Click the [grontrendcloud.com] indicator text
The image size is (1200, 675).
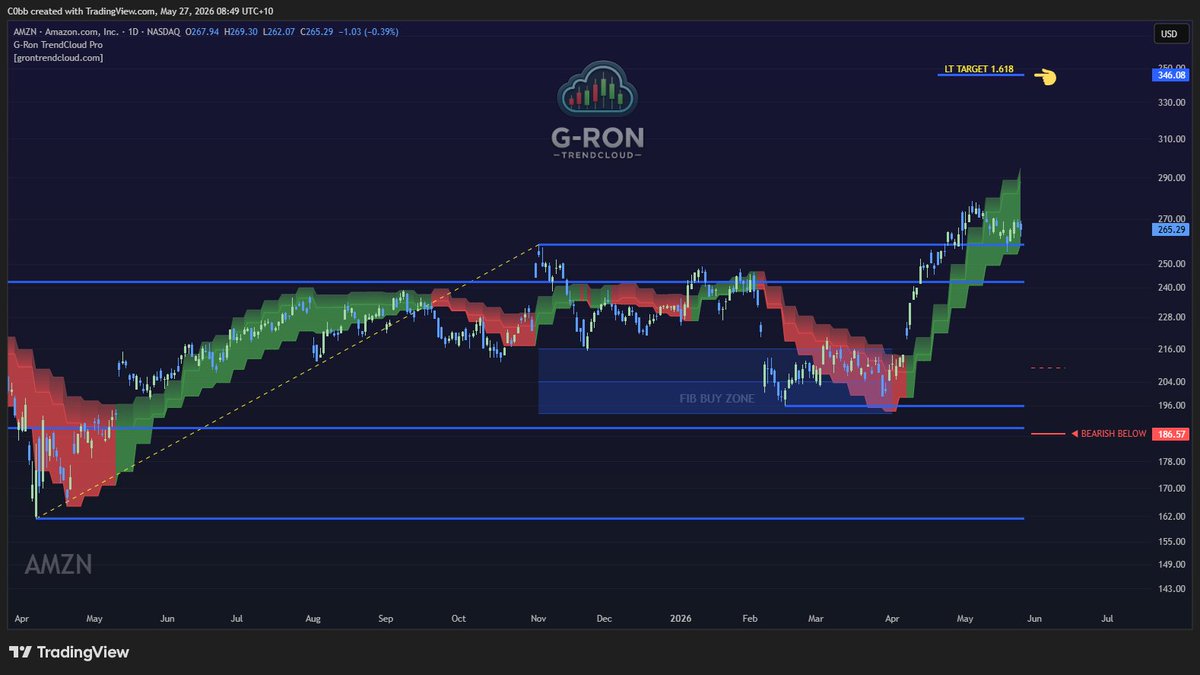58,58
